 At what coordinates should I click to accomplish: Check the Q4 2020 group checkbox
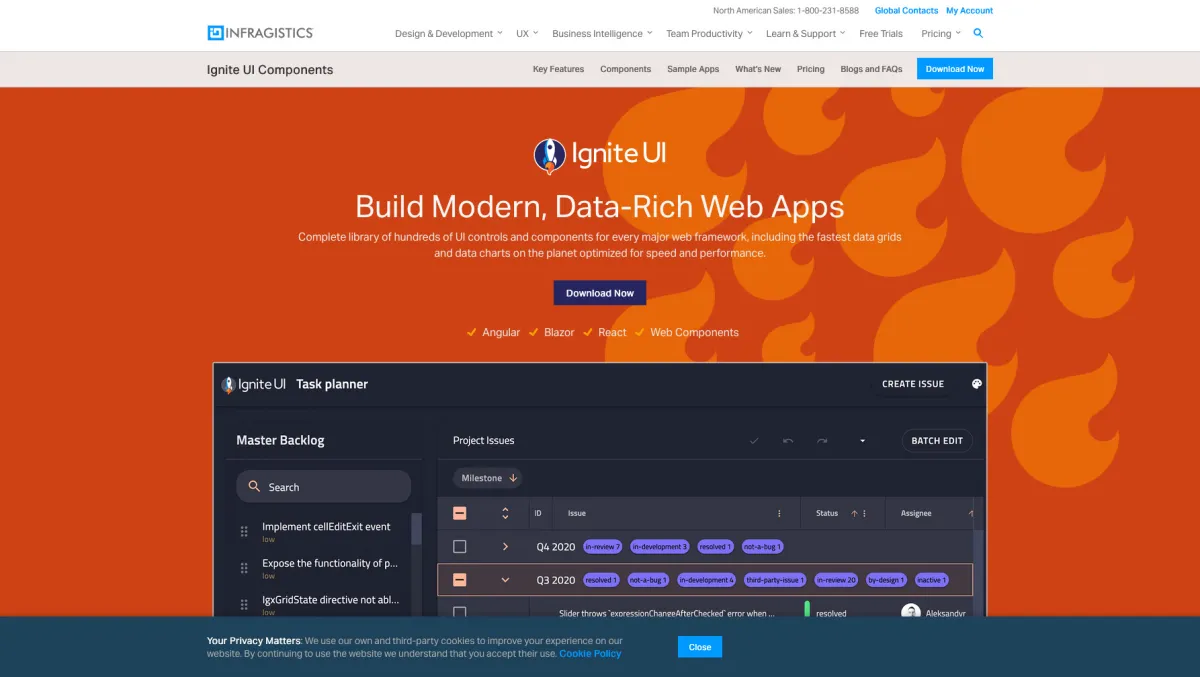[459, 546]
